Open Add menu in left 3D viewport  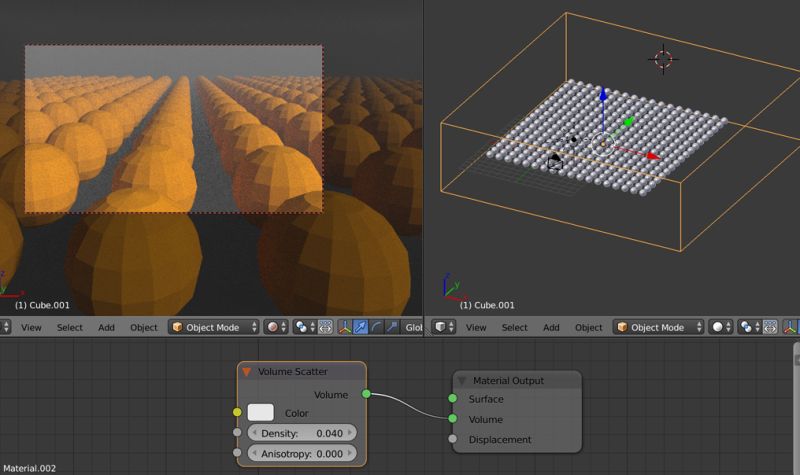click(106, 328)
